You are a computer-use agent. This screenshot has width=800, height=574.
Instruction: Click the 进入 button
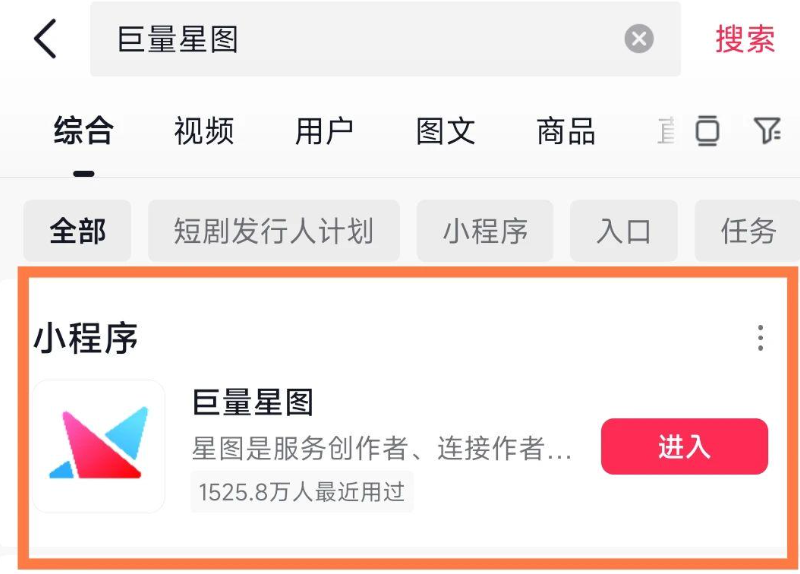pos(684,446)
